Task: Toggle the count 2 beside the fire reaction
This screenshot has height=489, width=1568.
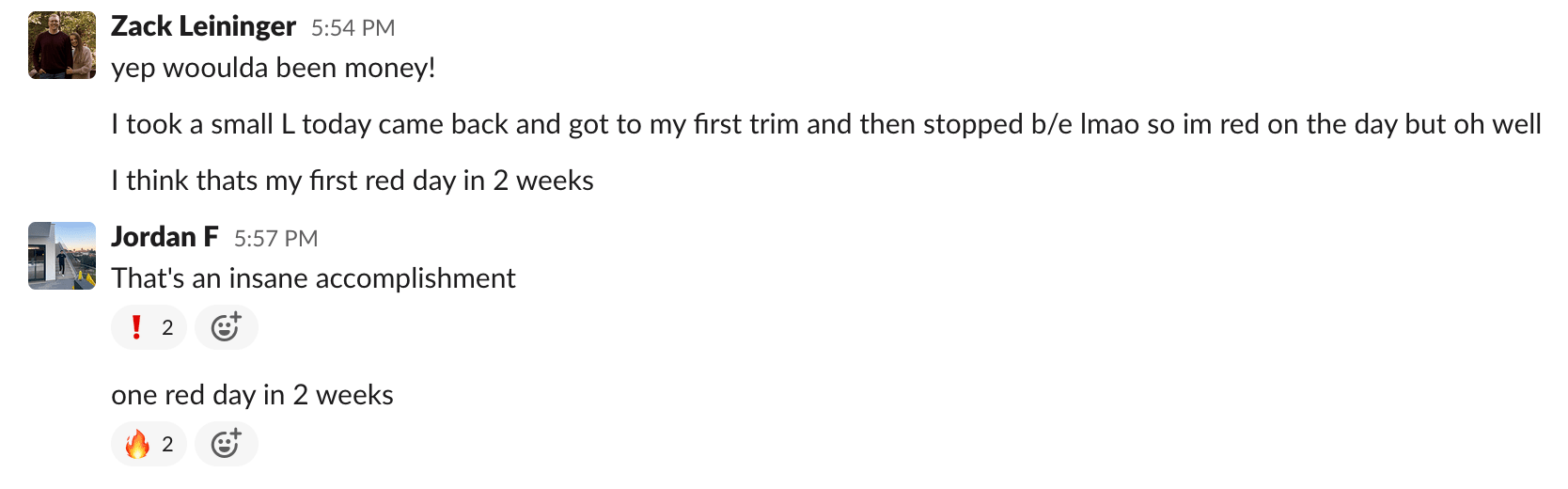Action: [167, 444]
